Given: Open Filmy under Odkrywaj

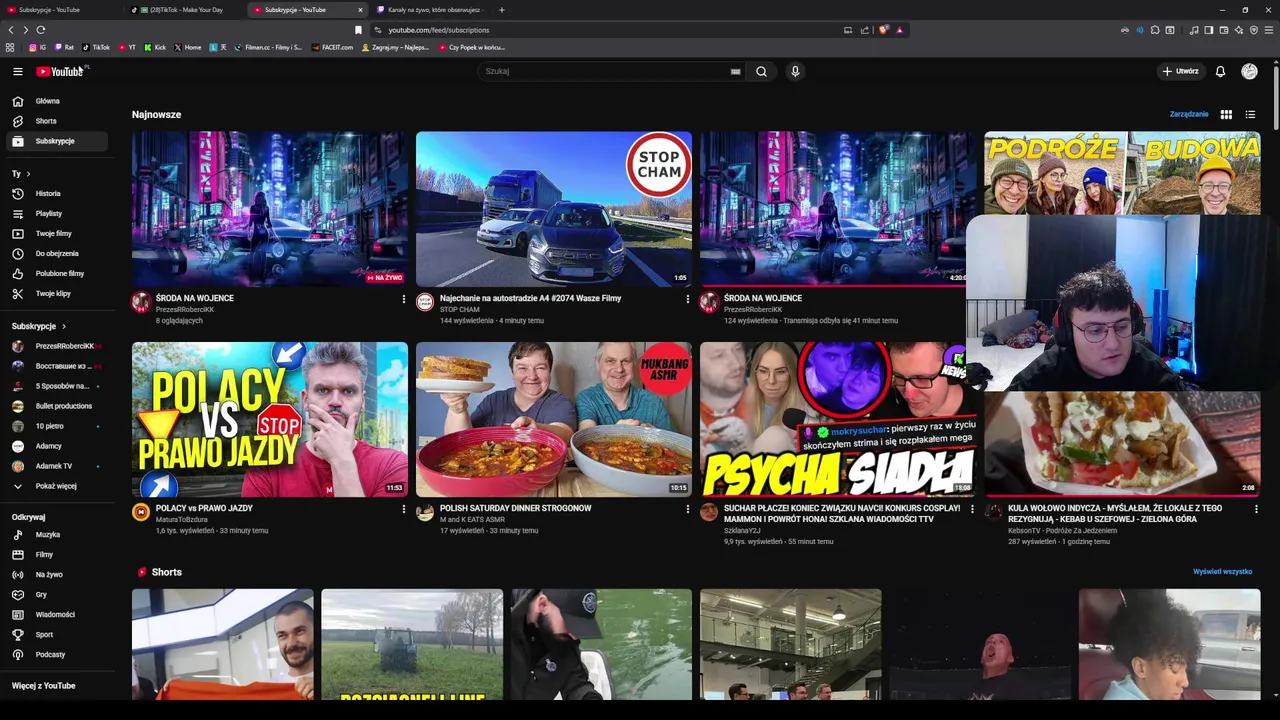Looking at the screenshot, I should point(55,554).
